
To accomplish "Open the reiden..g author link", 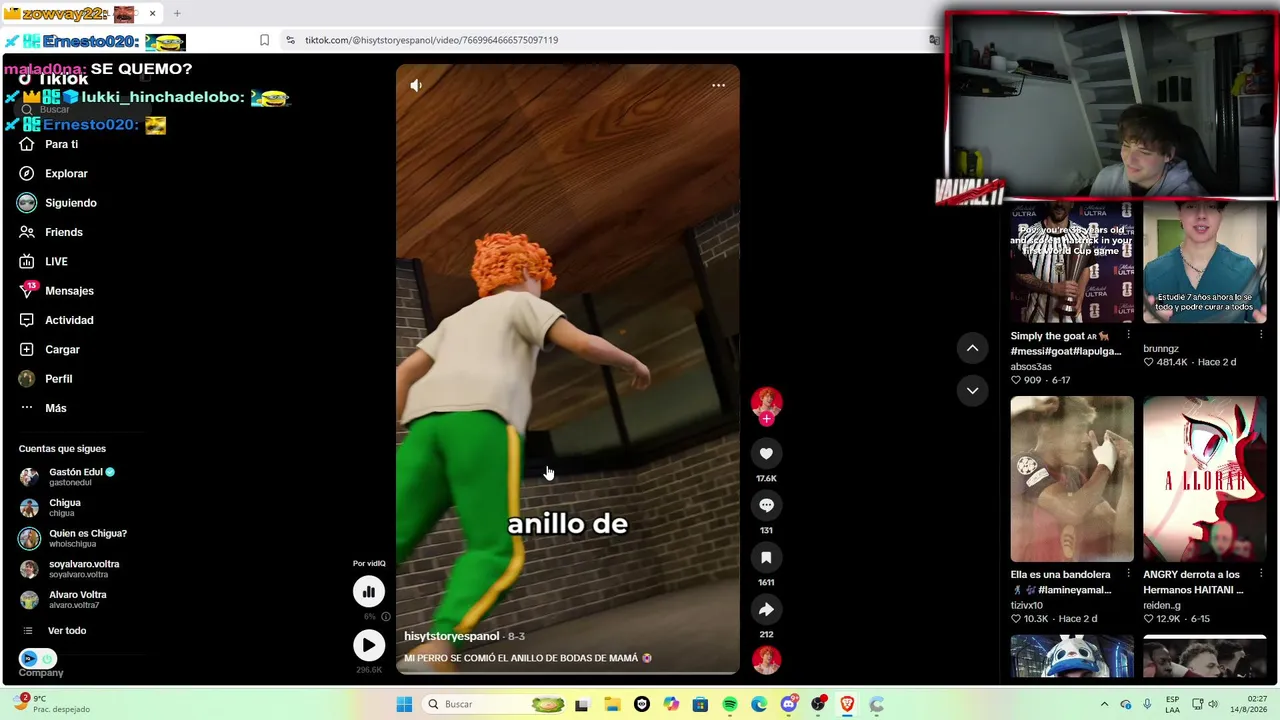I will (1162, 605).
